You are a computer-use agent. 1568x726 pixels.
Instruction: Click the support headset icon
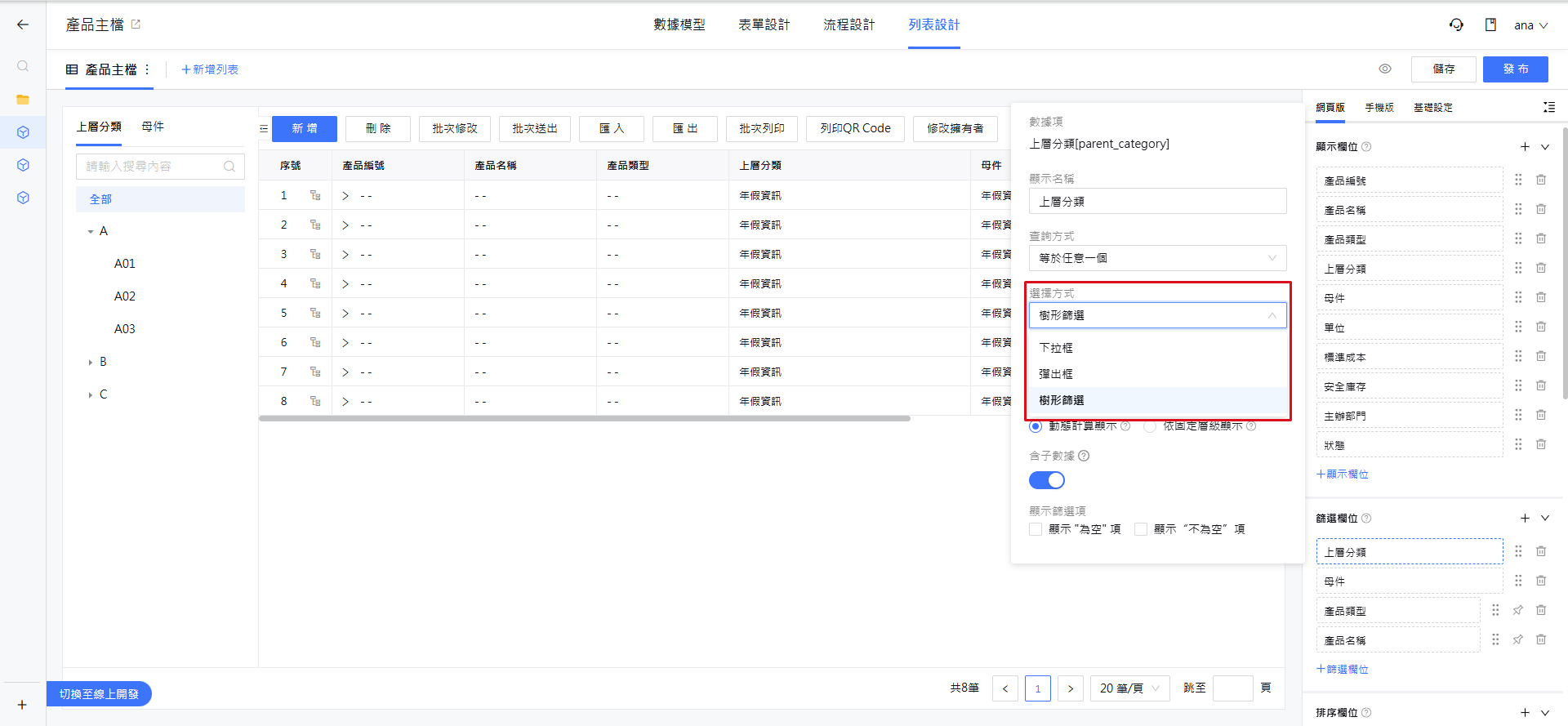(x=1456, y=24)
